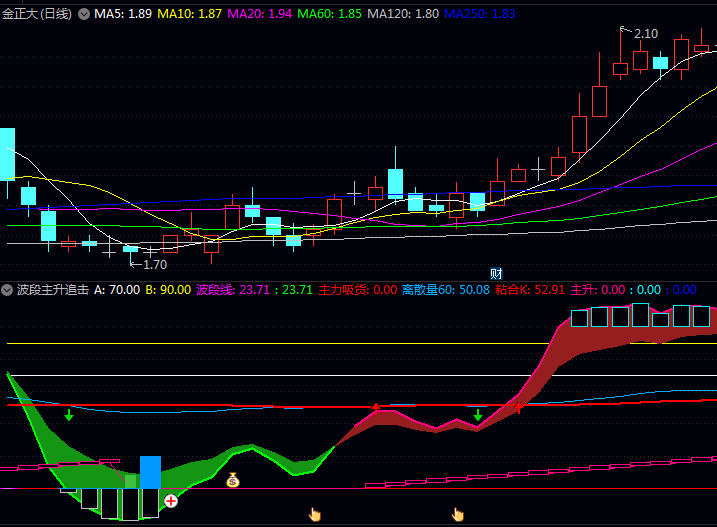The image size is (717, 527).
Task: Open dropdown beside 金正大(日线) title
Action: [84, 15]
